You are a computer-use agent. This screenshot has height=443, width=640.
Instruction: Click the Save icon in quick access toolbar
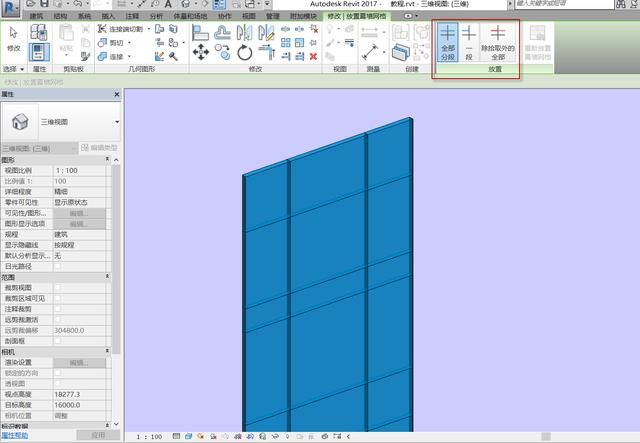click(x=44, y=4)
